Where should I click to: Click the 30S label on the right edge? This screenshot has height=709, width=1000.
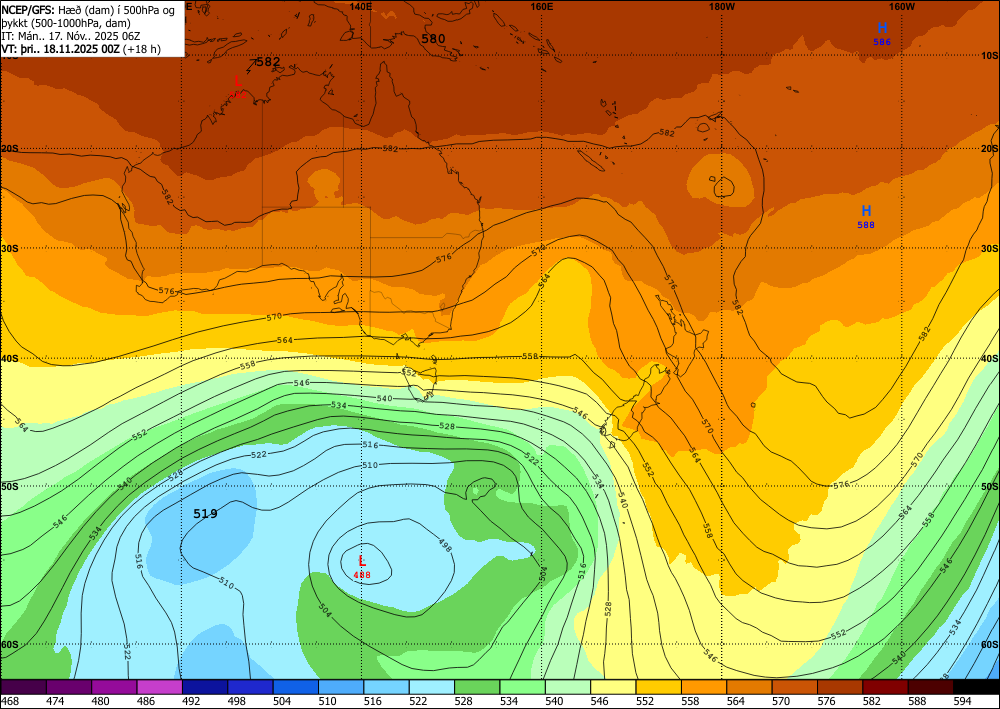989,249
